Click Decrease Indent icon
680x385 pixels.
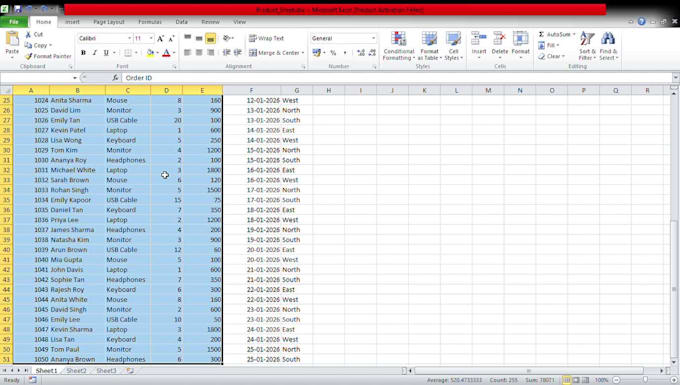coord(226,52)
